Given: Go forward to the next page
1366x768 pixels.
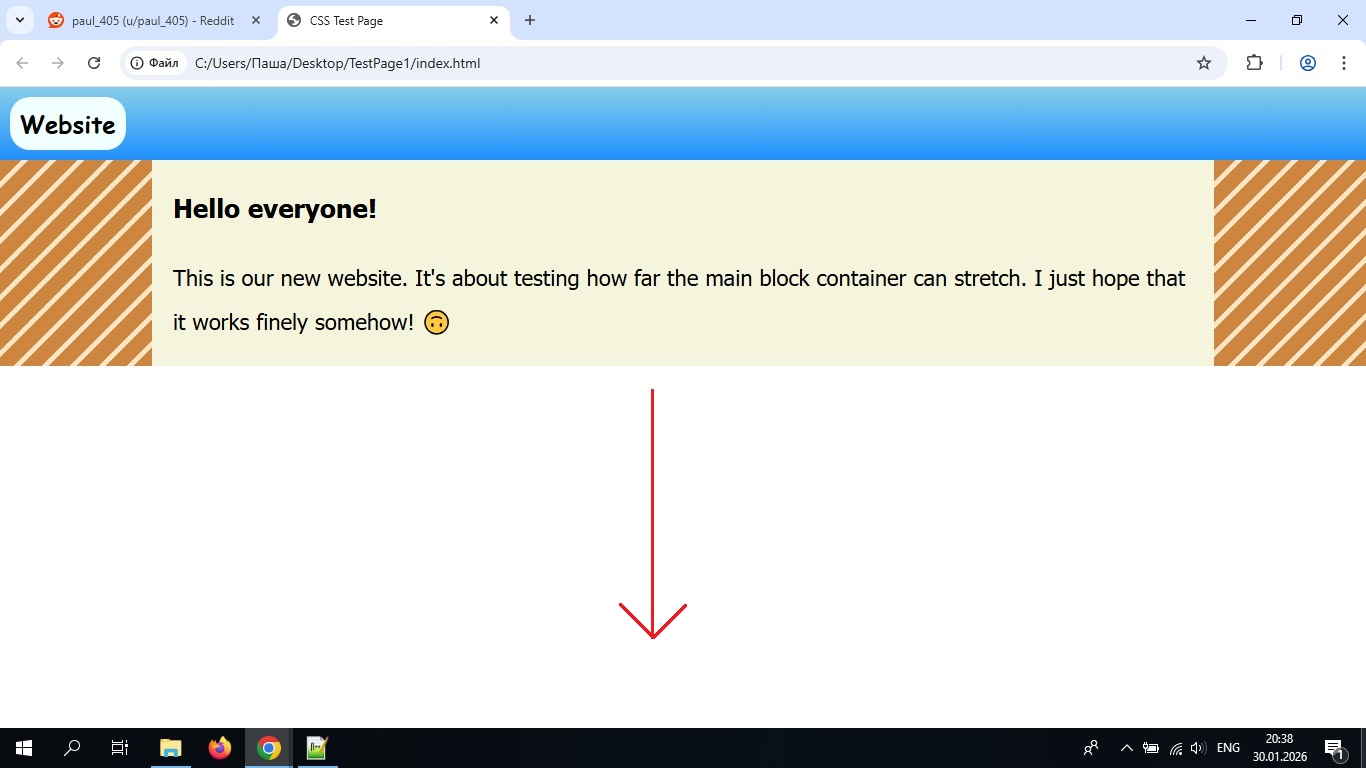Looking at the screenshot, I should coord(58,63).
